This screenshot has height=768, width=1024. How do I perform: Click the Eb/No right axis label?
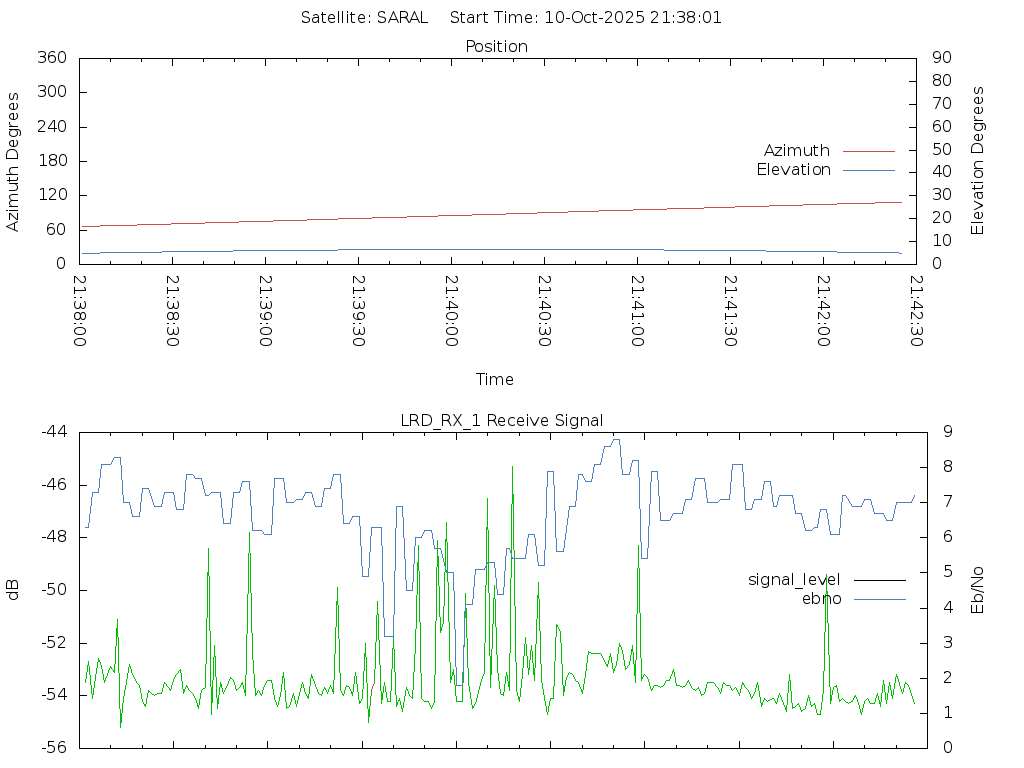coord(978,589)
